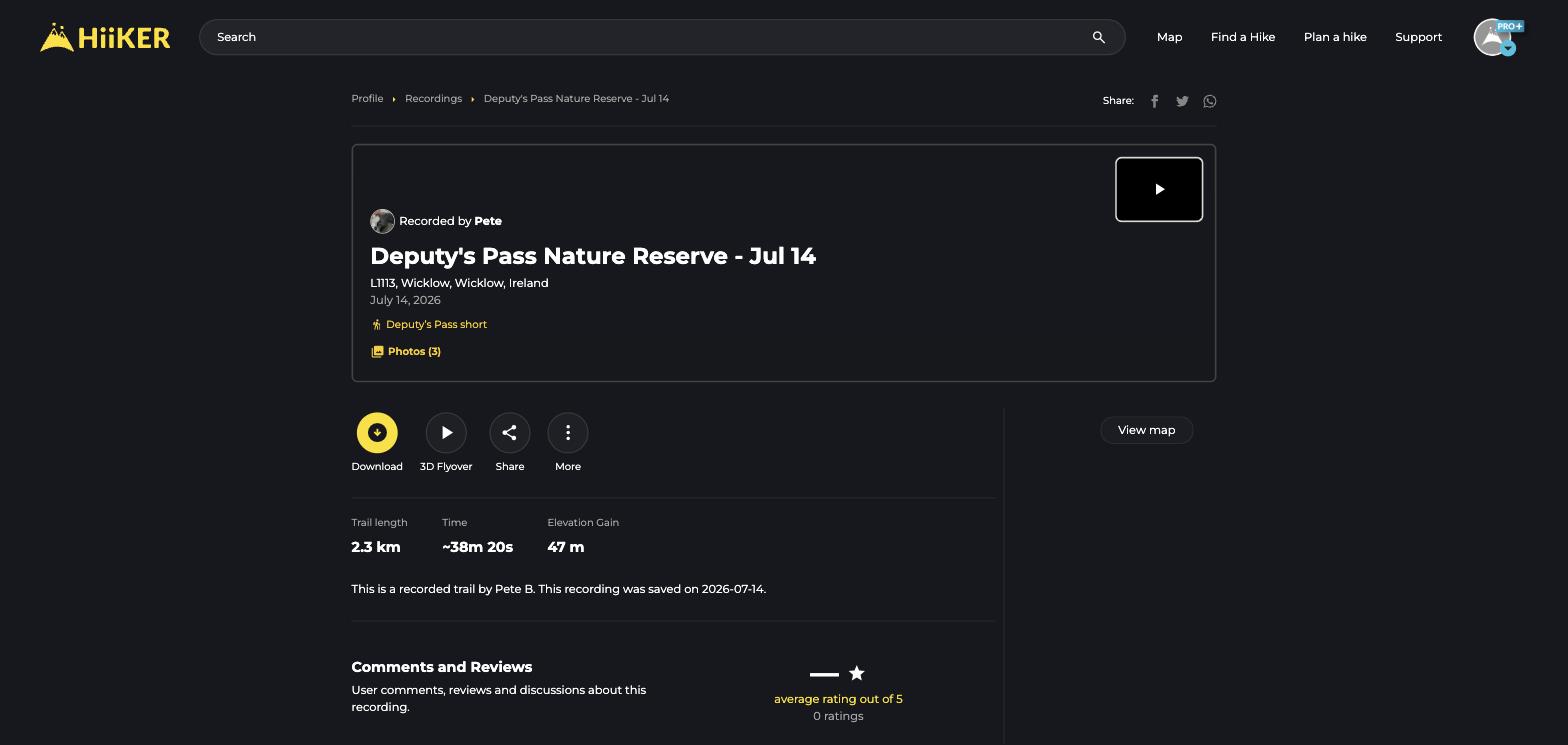Download the recording
This screenshot has width=1568, height=745.
click(377, 433)
